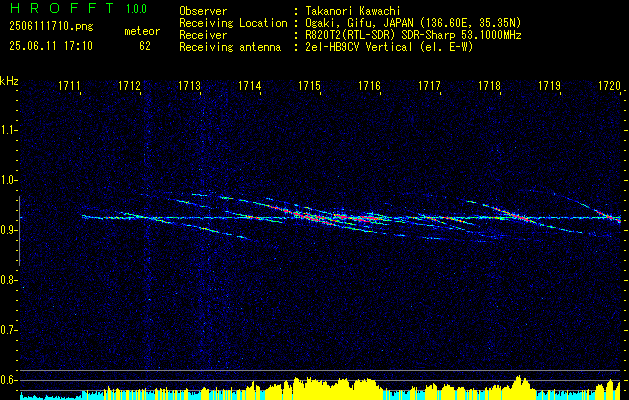Click observer name Takanori Kawachi
Image resolution: width=629 pixels, height=400 pixels.
pos(353,11)
